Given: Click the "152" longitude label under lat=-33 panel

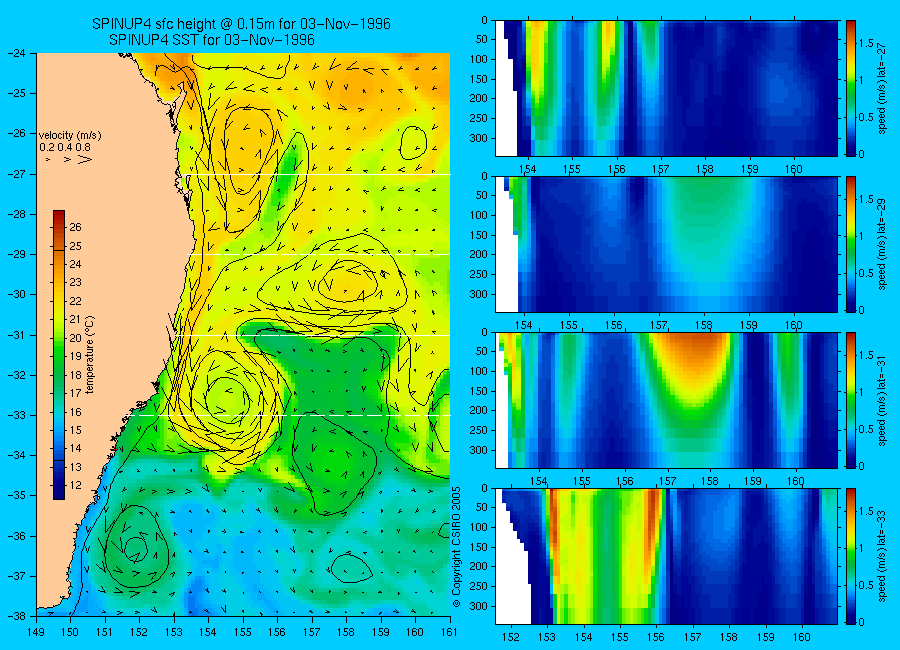Looking at the screenshot, I should [510, 637].
